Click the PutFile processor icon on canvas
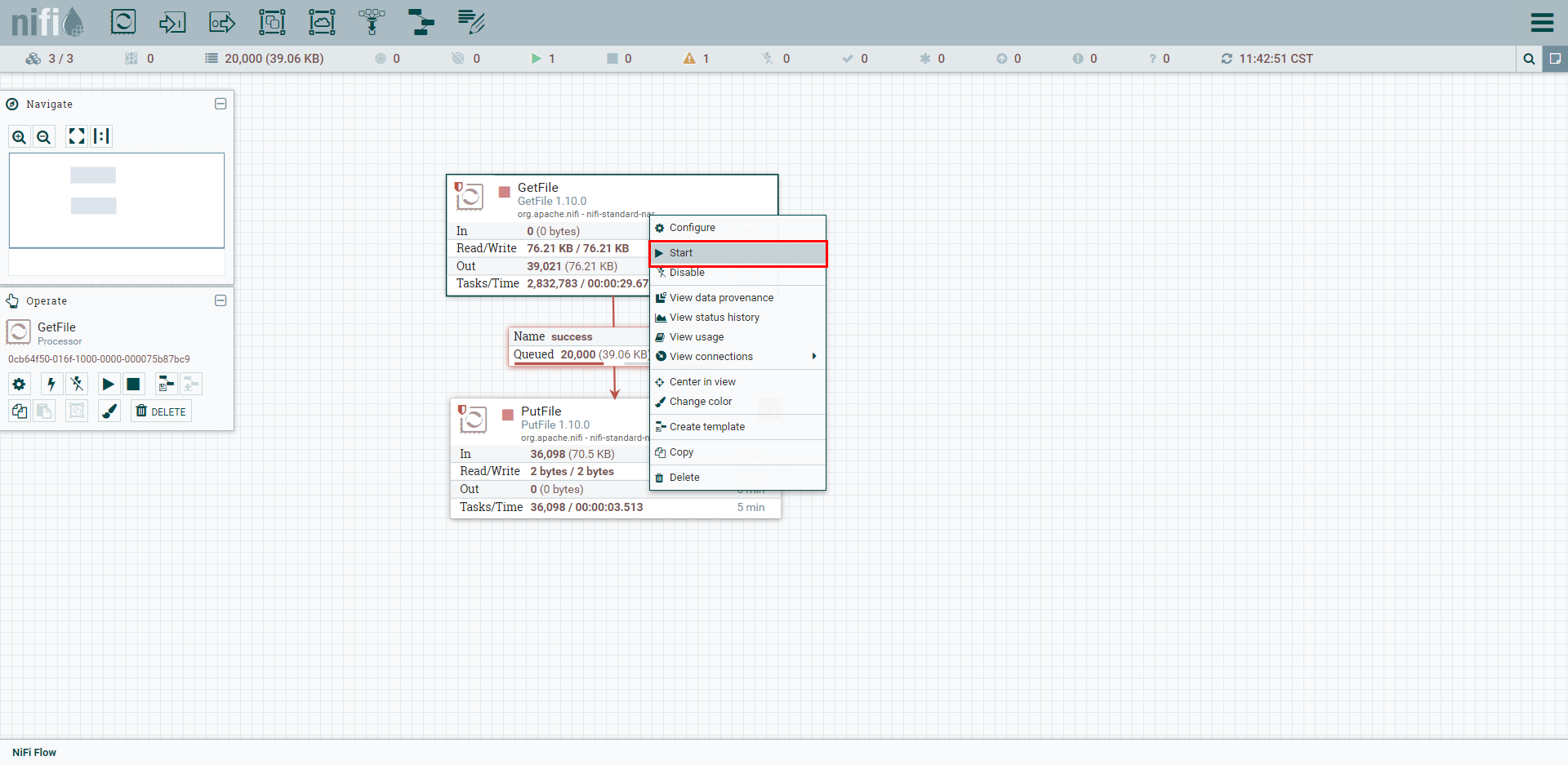The height and width of the screenshot is (765, 1568). click(473, 420)
